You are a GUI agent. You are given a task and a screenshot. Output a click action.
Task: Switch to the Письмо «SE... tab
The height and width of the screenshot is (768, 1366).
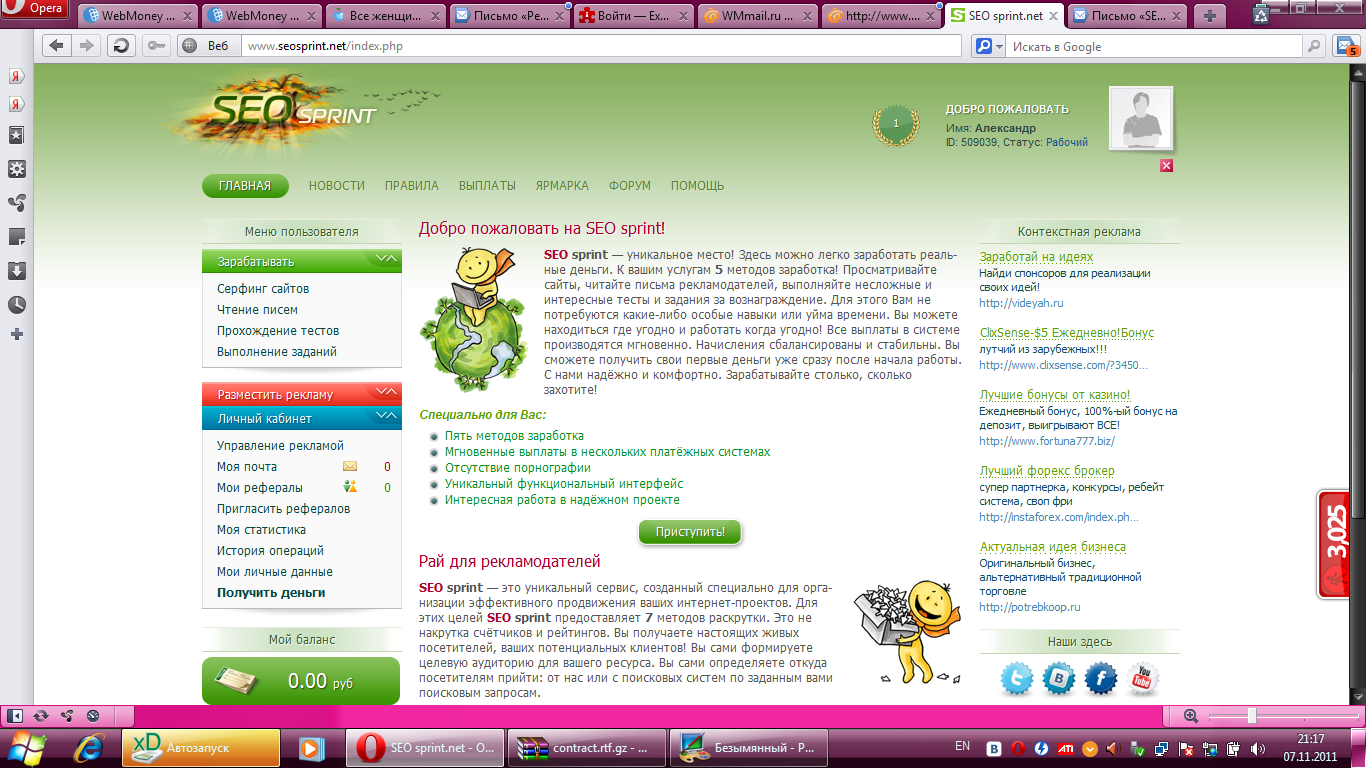[x=1128, y=15]
